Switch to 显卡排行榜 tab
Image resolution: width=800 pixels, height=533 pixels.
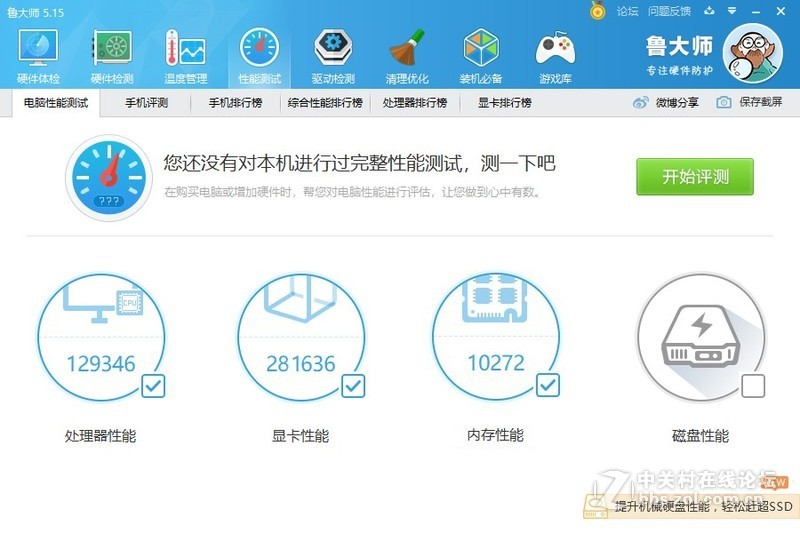[x=505, y=103]
